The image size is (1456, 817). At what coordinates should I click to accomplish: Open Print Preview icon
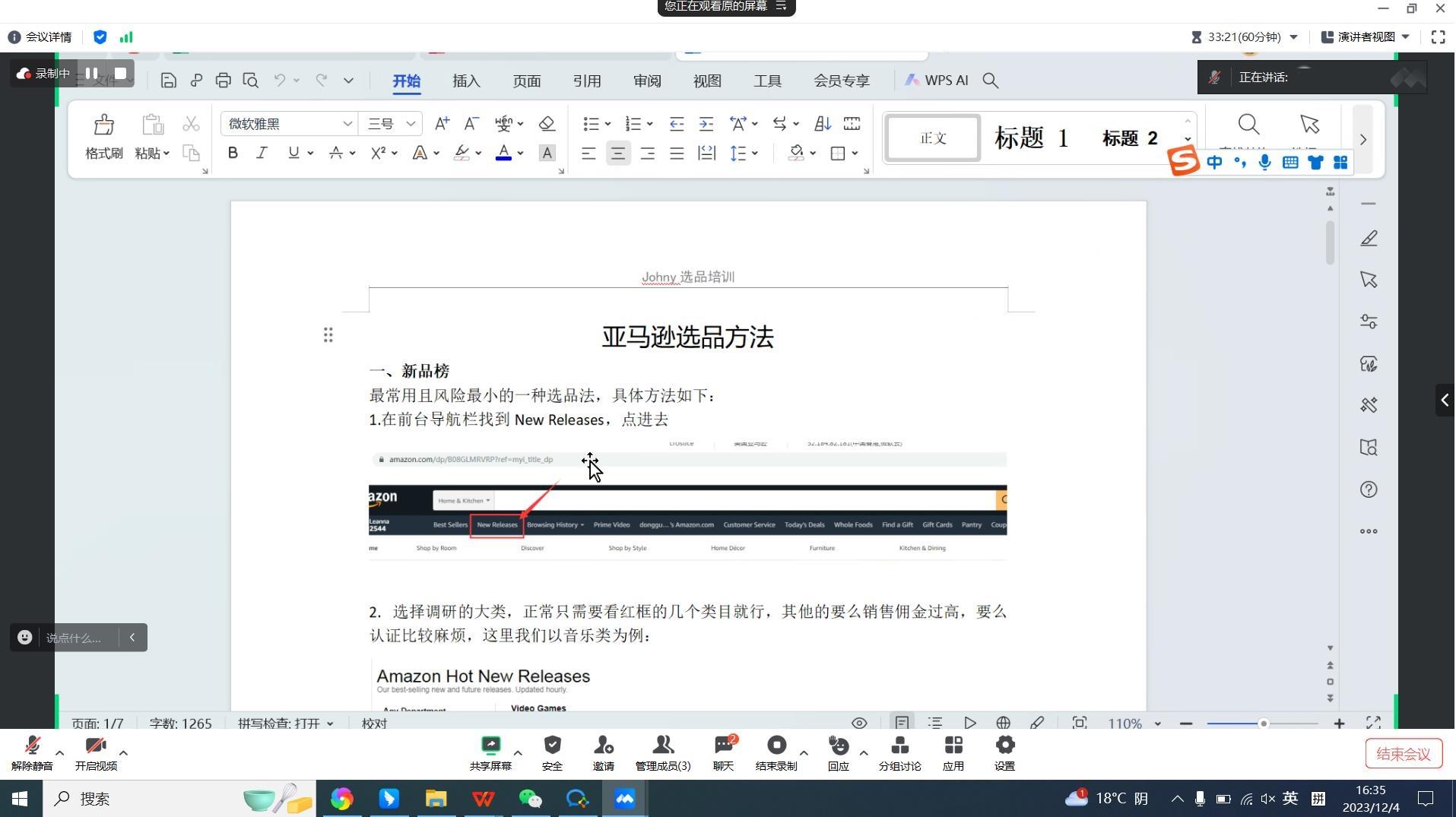(x=250, y=81)
